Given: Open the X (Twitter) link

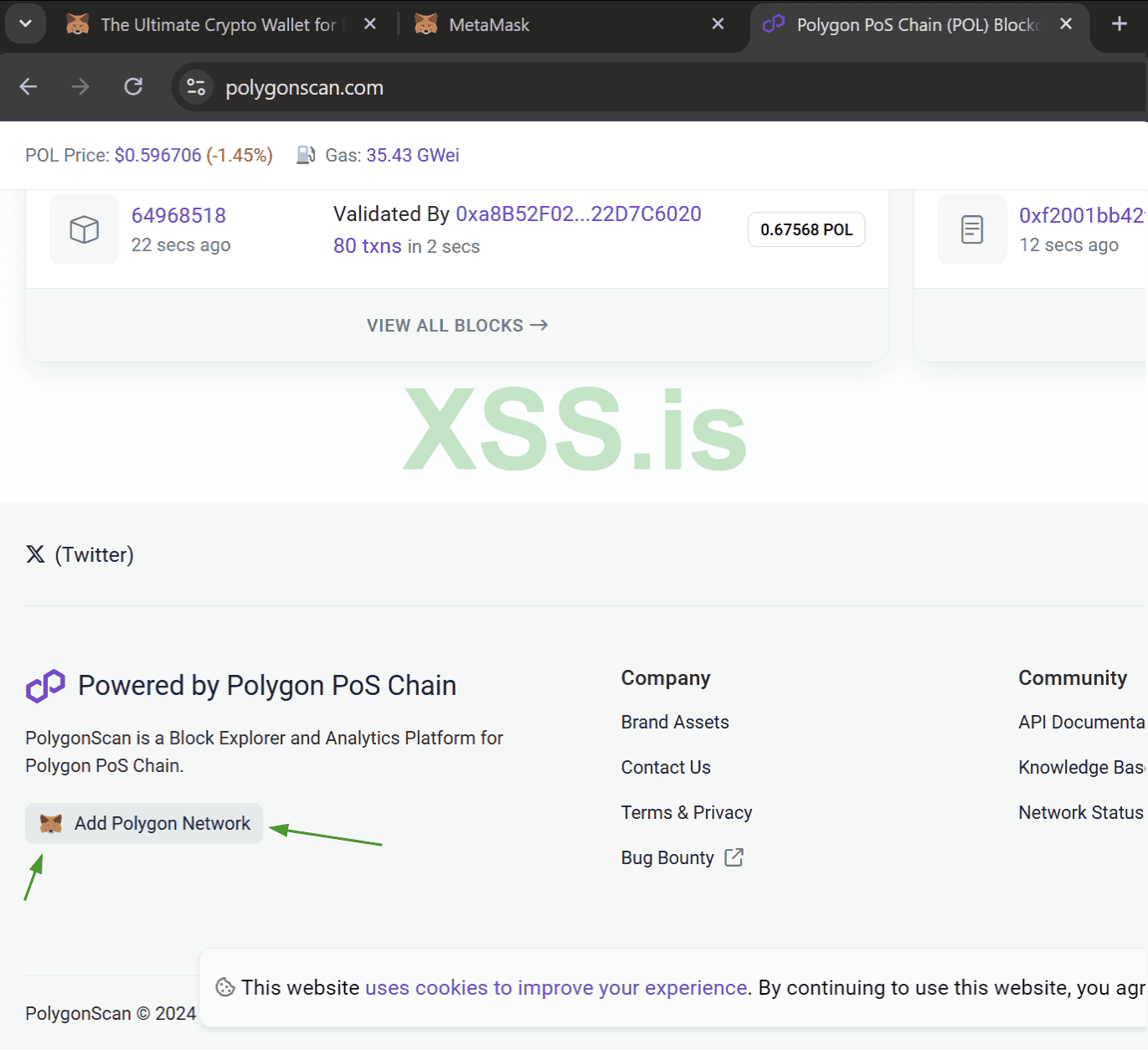Looking at the screenshot, I should pyautogui.click(x=80, y=554).
